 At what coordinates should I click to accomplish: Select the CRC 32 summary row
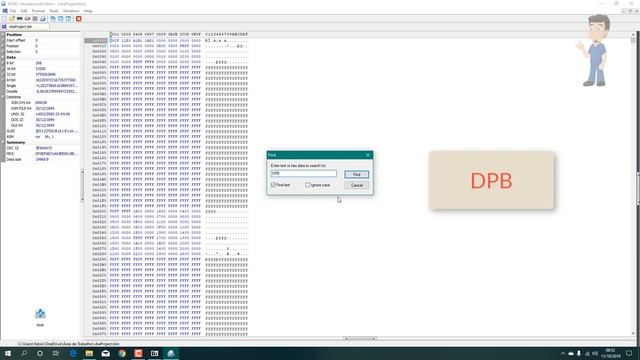coord(43,148)
